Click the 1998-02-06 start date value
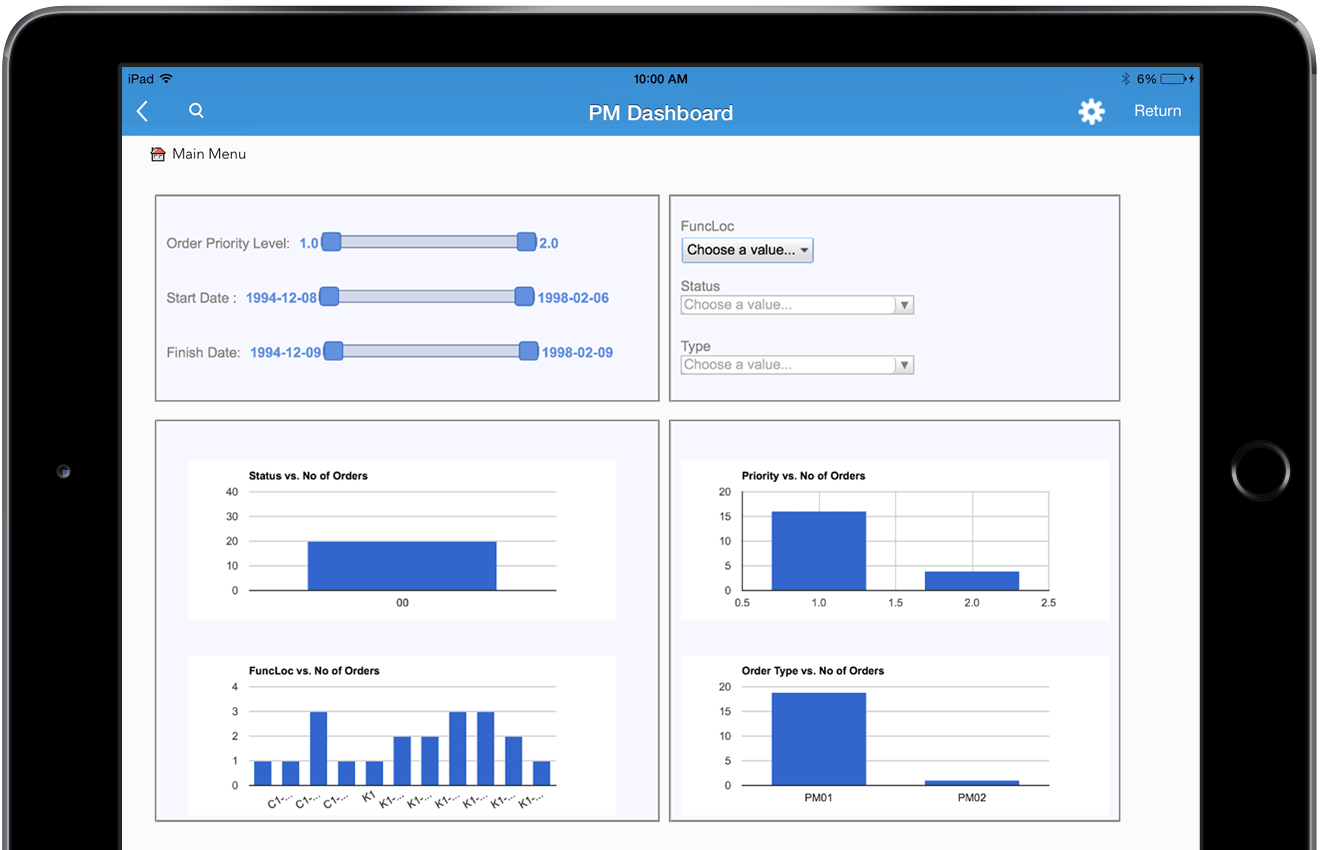 click(573, 298)
